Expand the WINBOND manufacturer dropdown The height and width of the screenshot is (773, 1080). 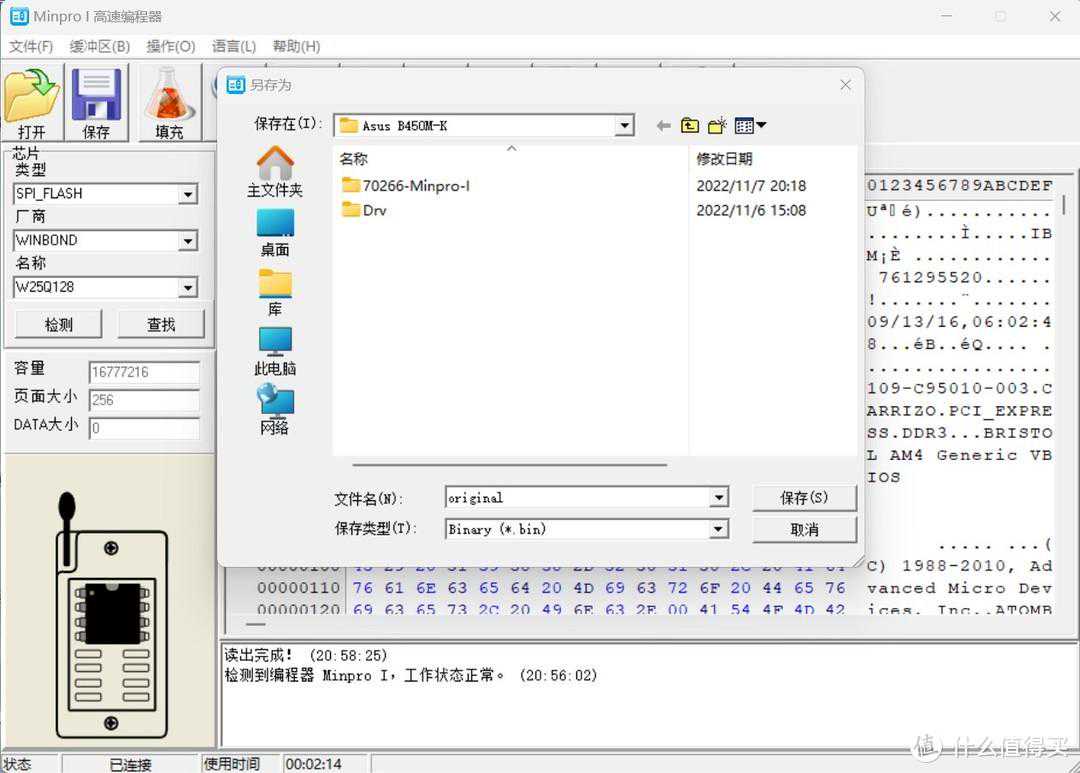coord(188,241)
